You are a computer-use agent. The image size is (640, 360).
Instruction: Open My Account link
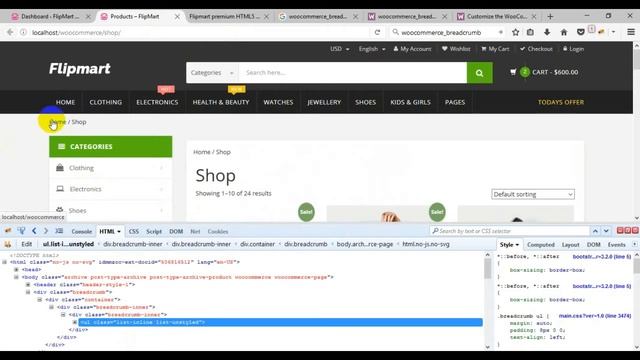point(412,49)
